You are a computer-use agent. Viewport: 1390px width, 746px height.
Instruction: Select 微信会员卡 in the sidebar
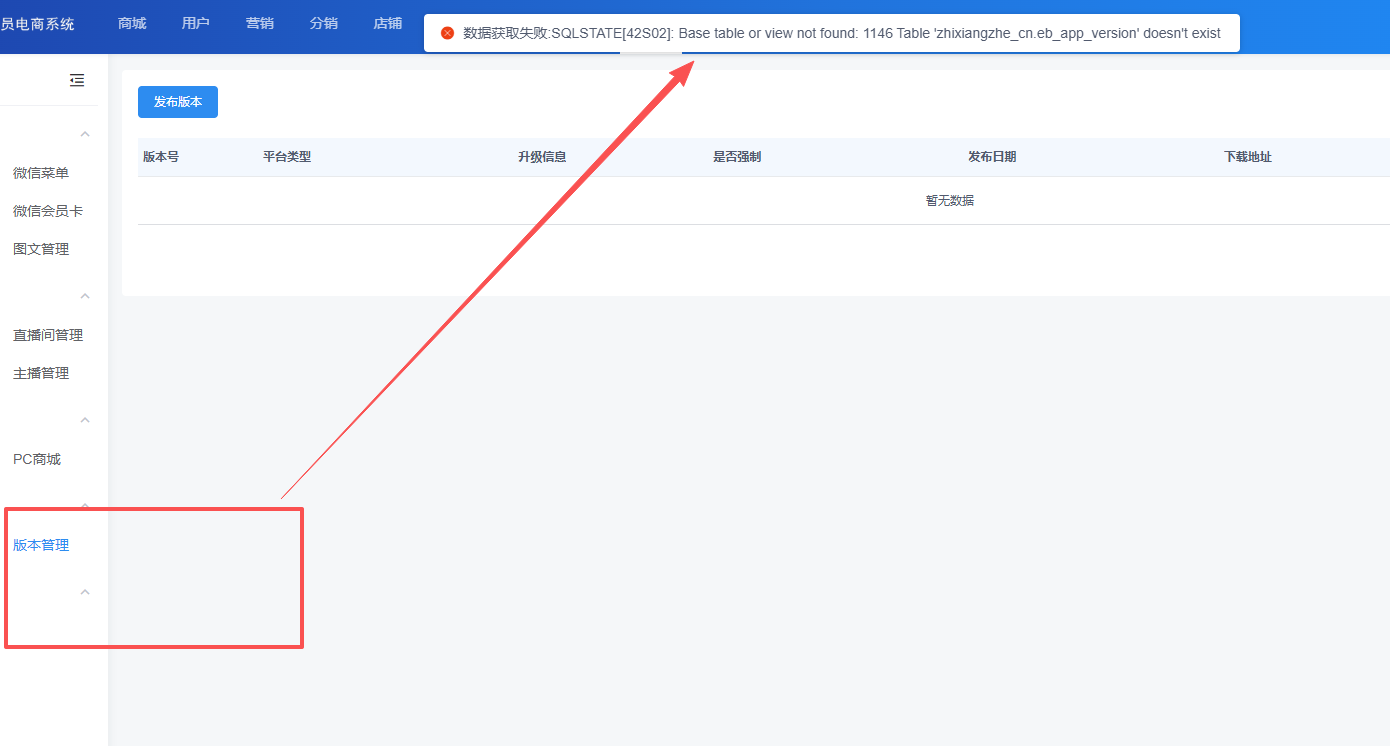click(48, 211)
